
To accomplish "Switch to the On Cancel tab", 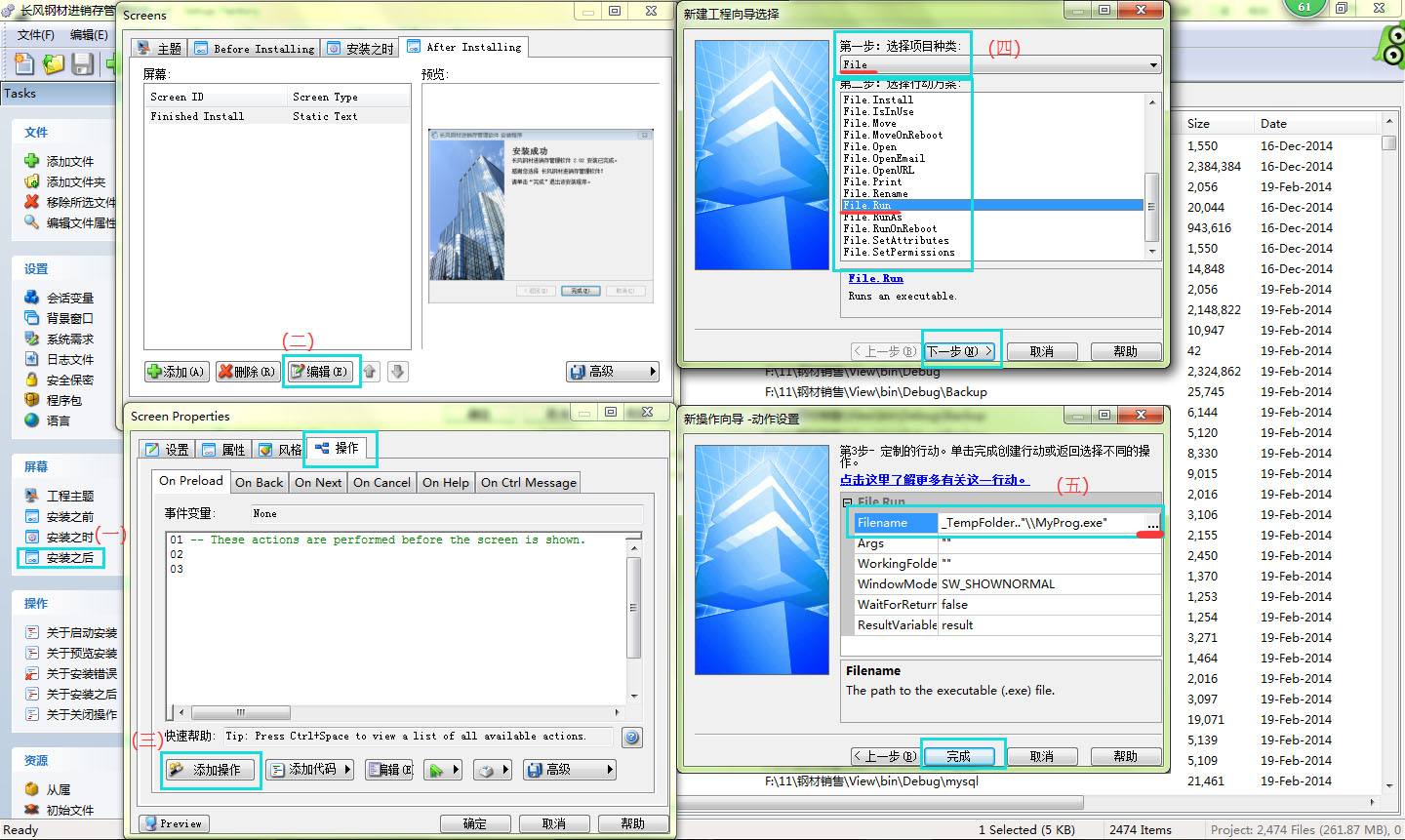I will (381, 482).
